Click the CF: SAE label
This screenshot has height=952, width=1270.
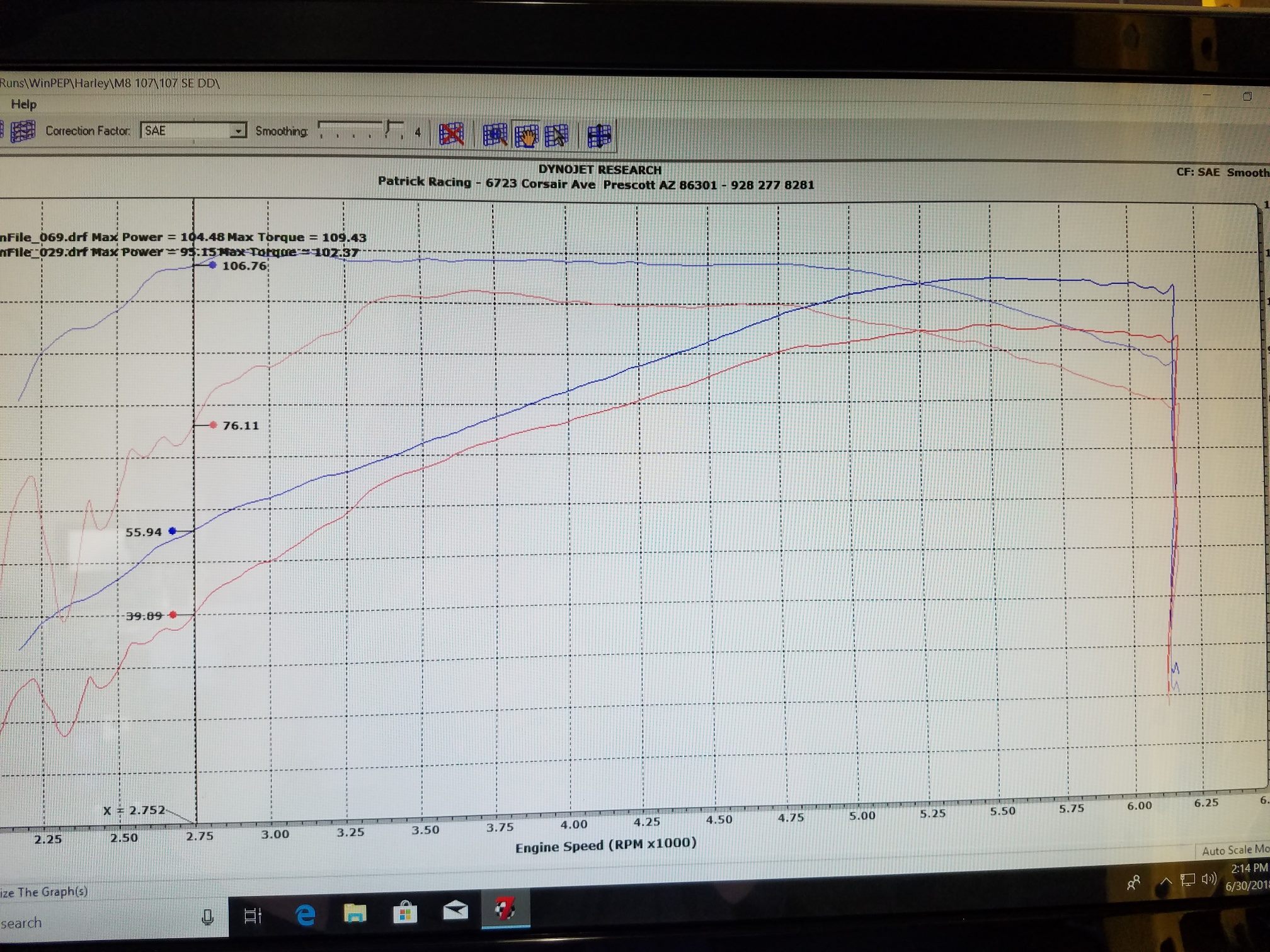point(1198,172)
